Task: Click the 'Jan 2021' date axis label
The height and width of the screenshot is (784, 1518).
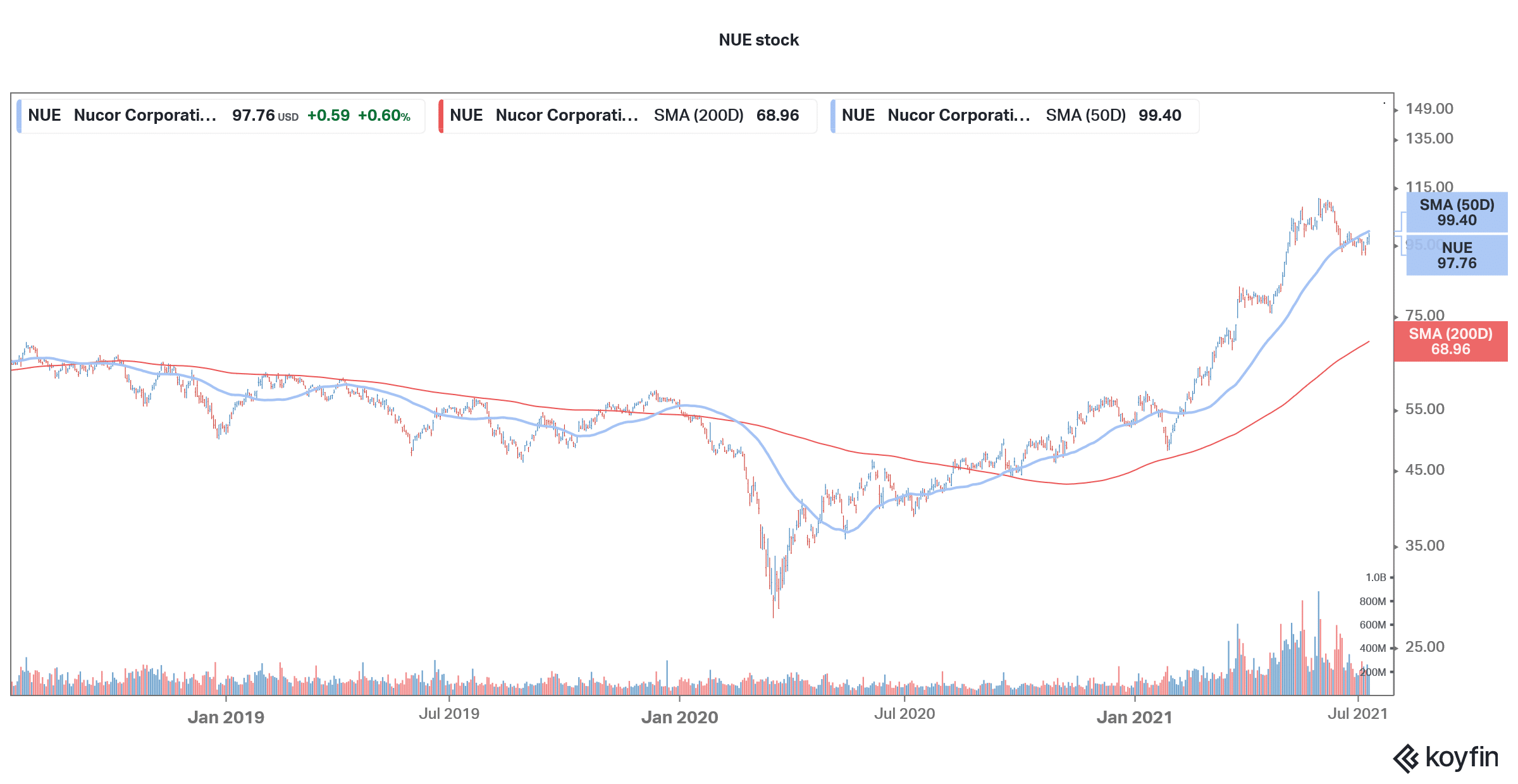Action: 1134,718
